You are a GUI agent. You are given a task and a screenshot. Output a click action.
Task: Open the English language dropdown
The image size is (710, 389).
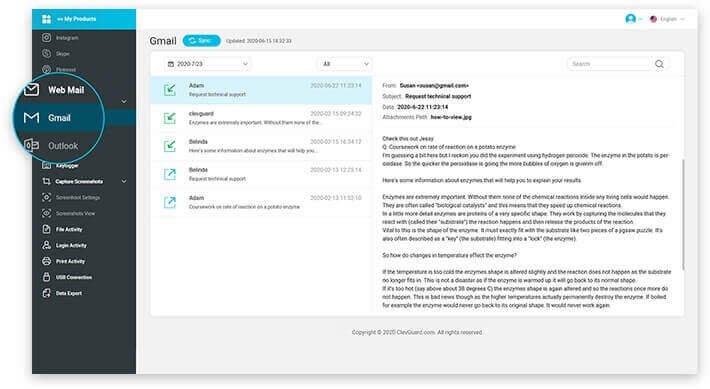point(668,19)
